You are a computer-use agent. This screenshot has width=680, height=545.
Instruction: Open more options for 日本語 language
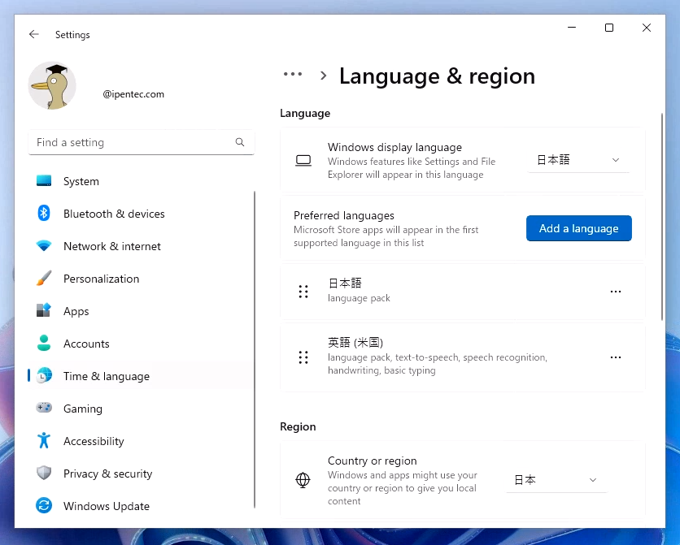[x=615, y=291]
